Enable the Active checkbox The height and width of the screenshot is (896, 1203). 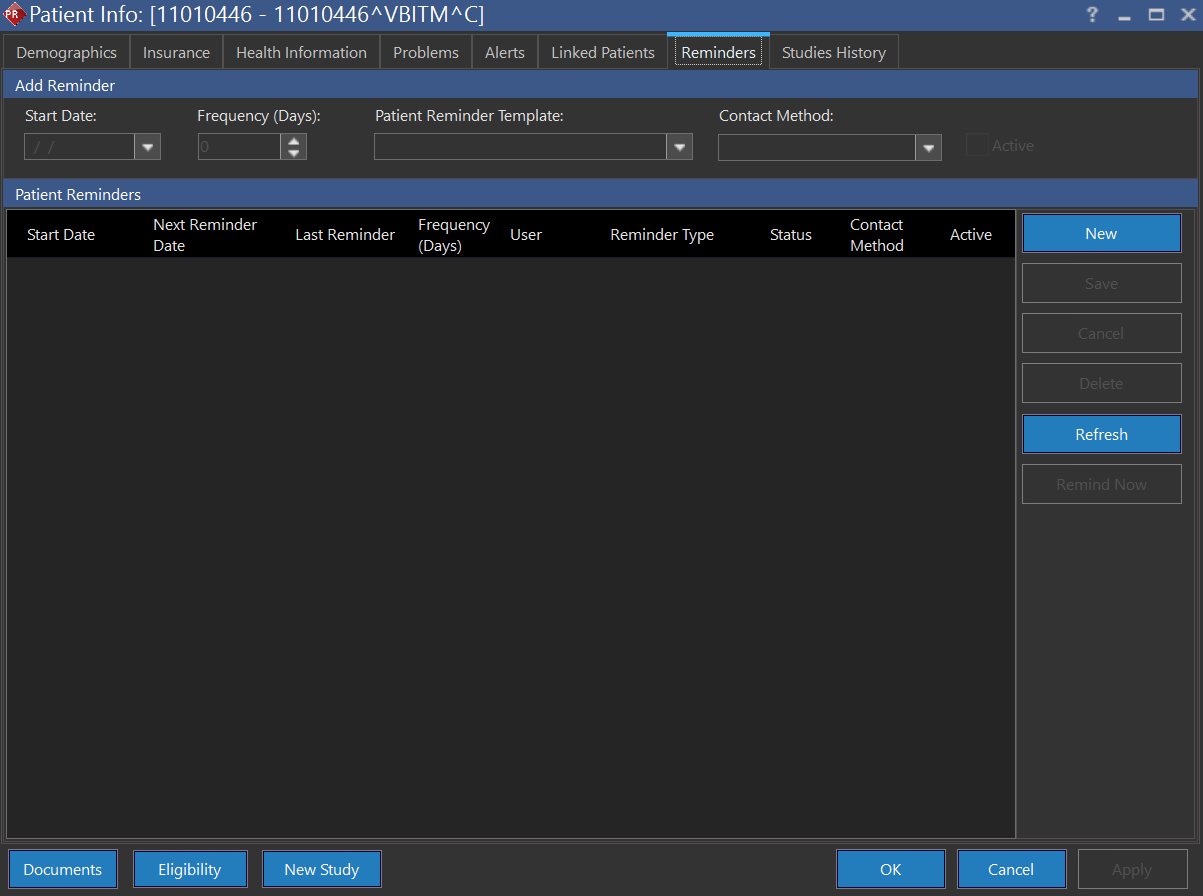(976, 145)
